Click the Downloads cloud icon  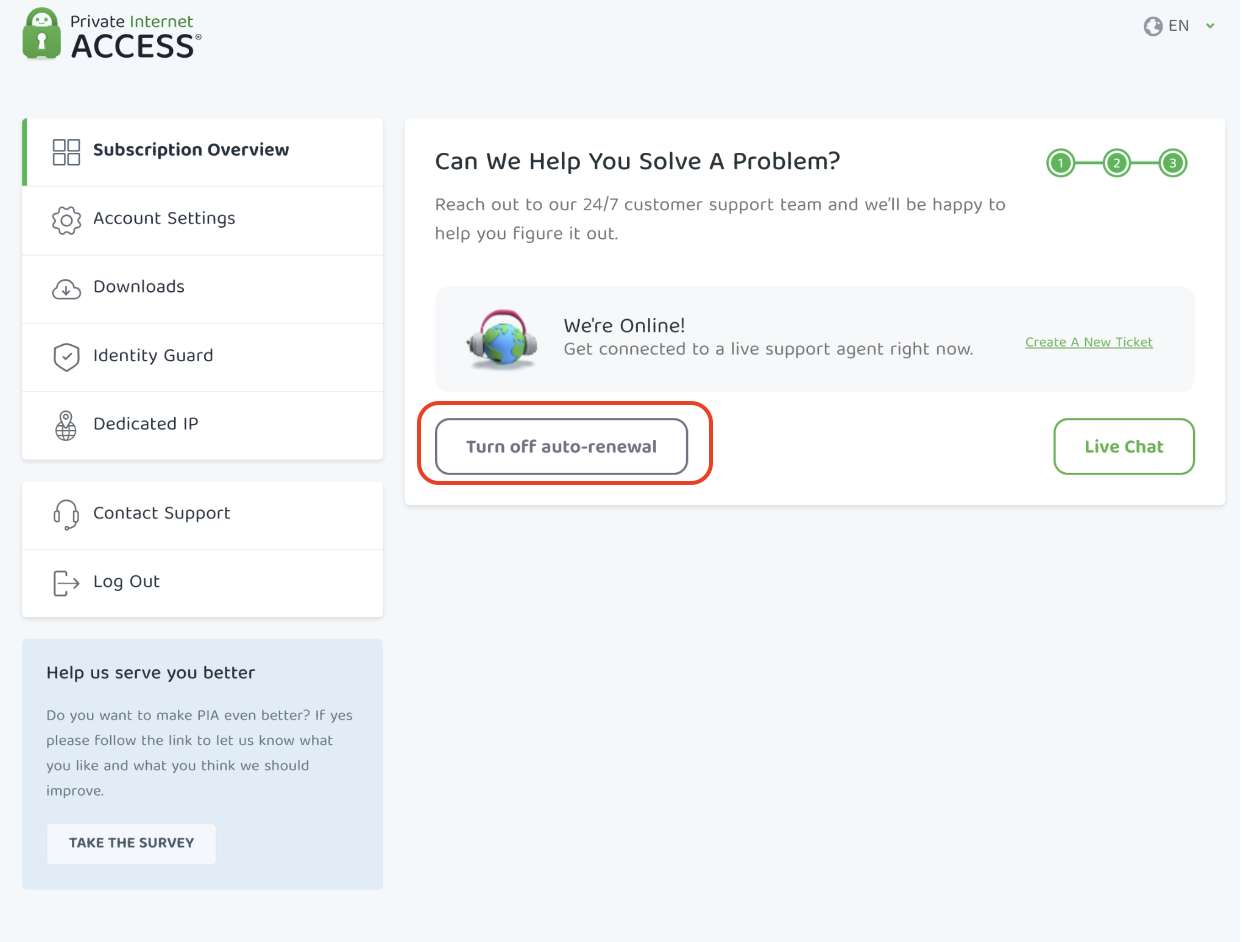pyautogui.click(x=66, y=289)
